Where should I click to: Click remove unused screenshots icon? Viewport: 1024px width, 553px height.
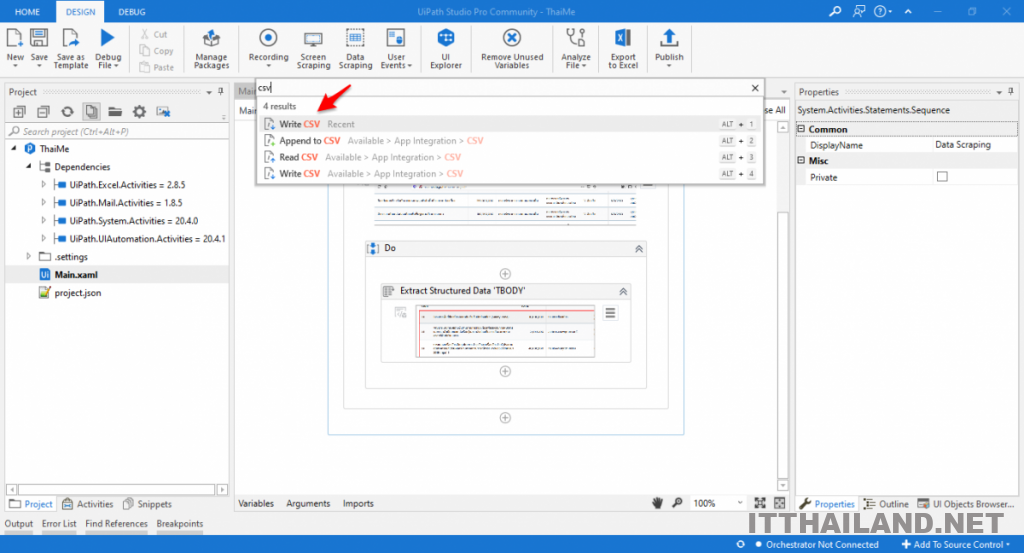click(163, 112)
